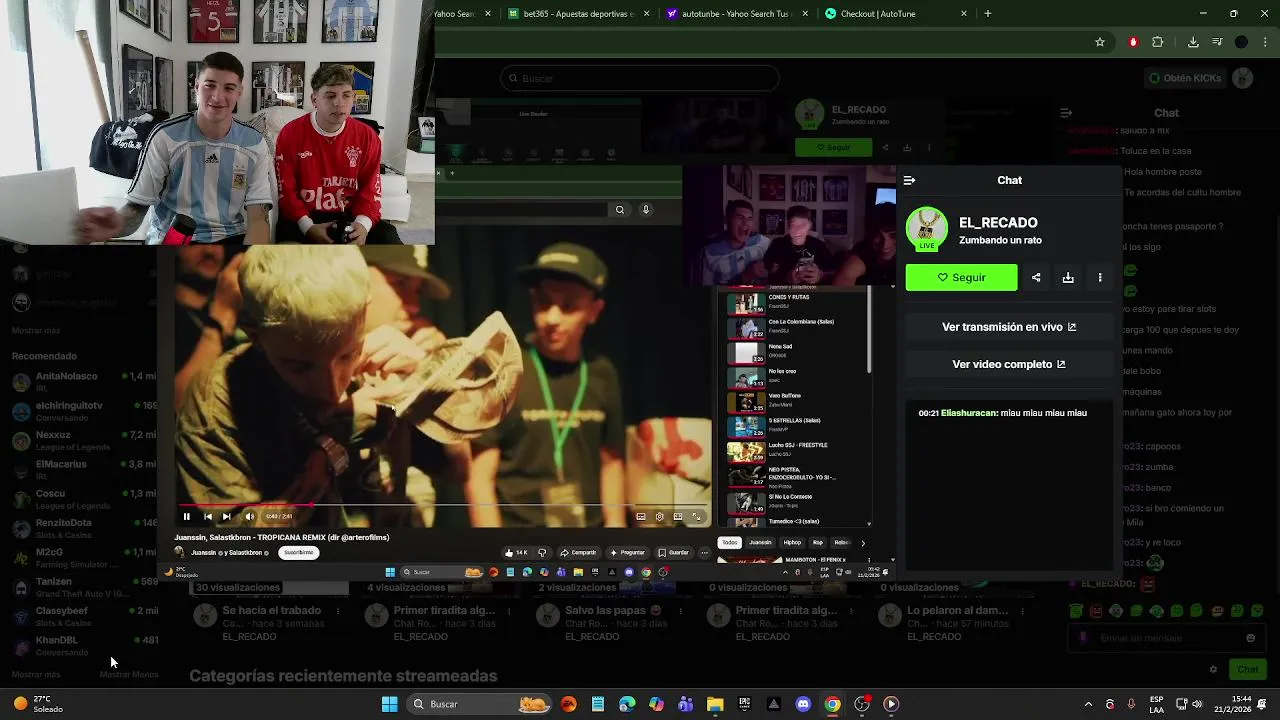Open taskbar volume control
This screenshot has width=1280, height=720.
(1197, 704)
